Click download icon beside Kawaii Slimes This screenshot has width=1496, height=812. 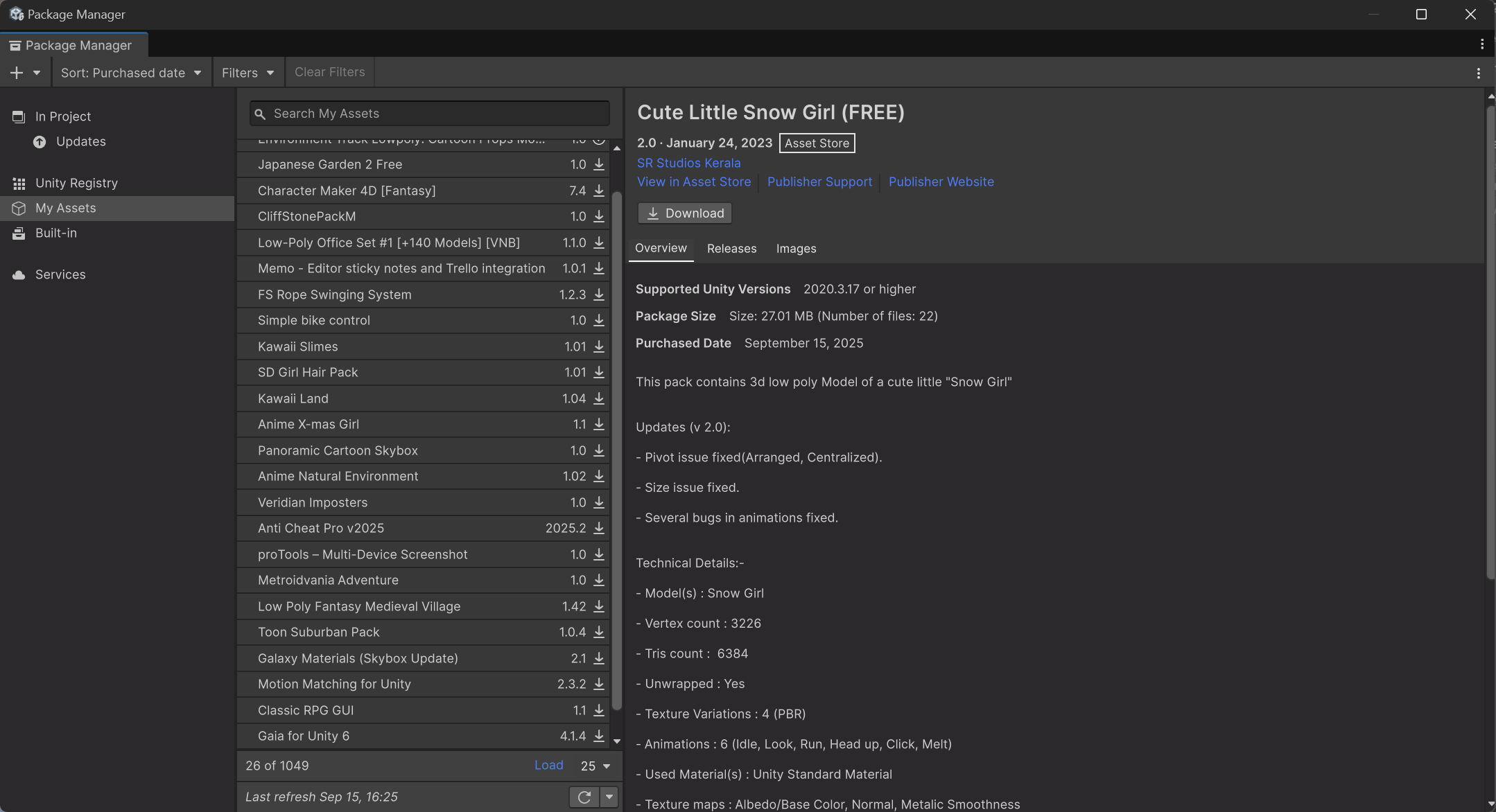[599, 346]
